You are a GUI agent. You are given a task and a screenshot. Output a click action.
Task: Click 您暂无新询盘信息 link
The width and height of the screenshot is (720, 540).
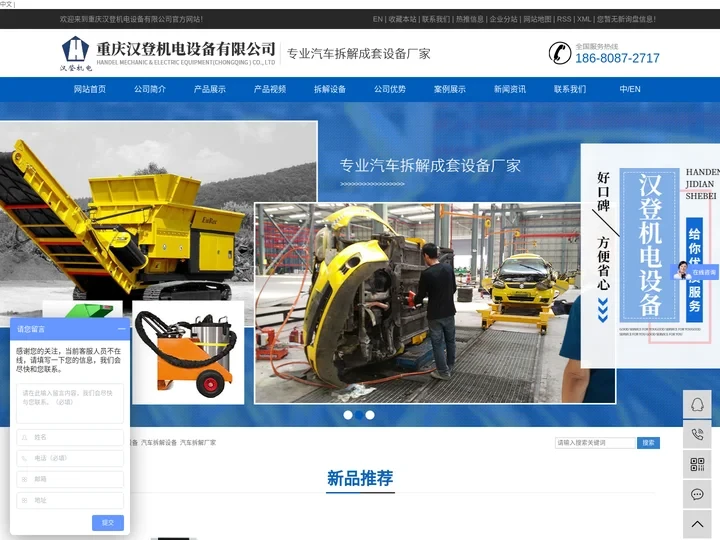(626, 19)
